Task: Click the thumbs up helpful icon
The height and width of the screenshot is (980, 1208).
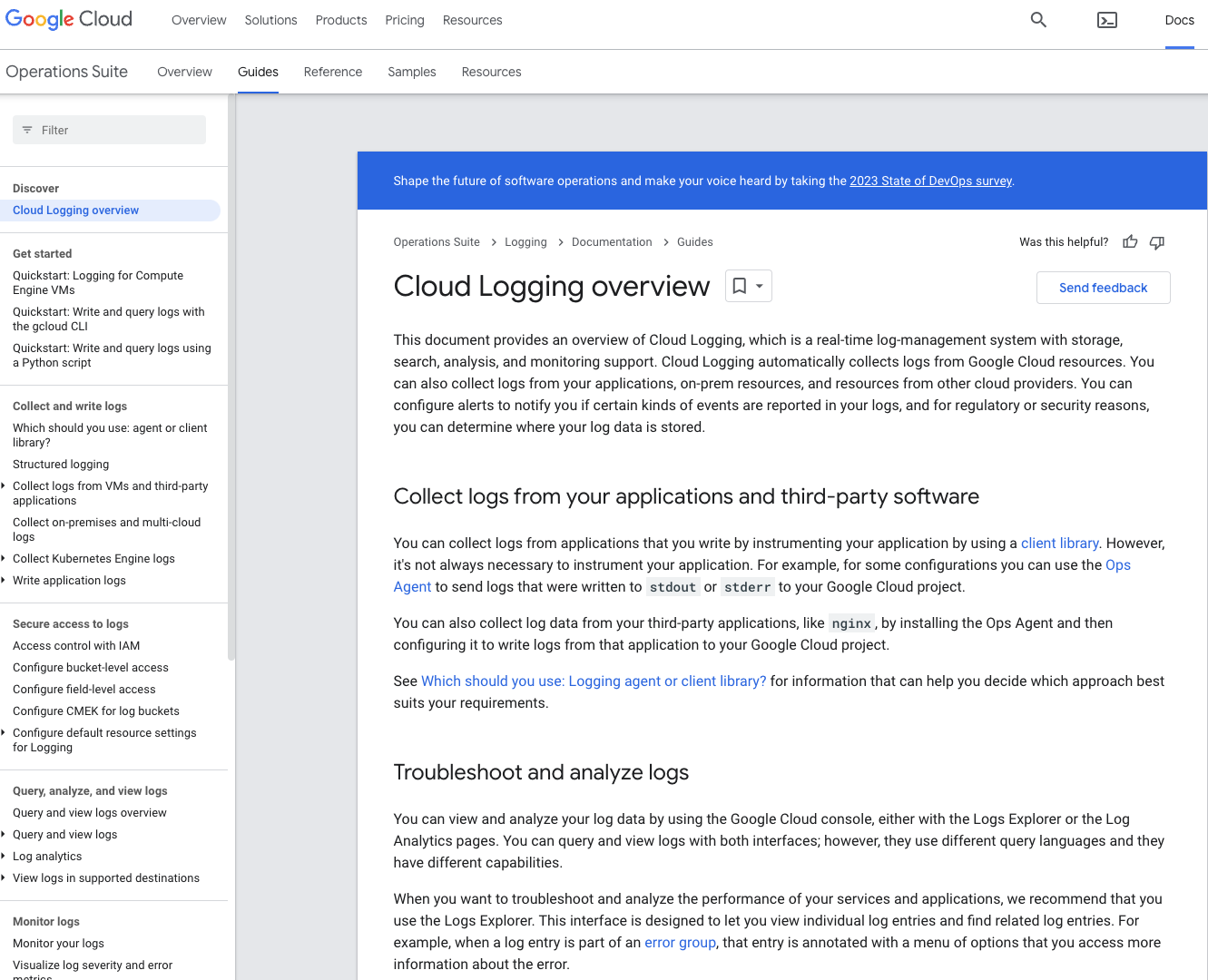Action: click(1130, 242)
